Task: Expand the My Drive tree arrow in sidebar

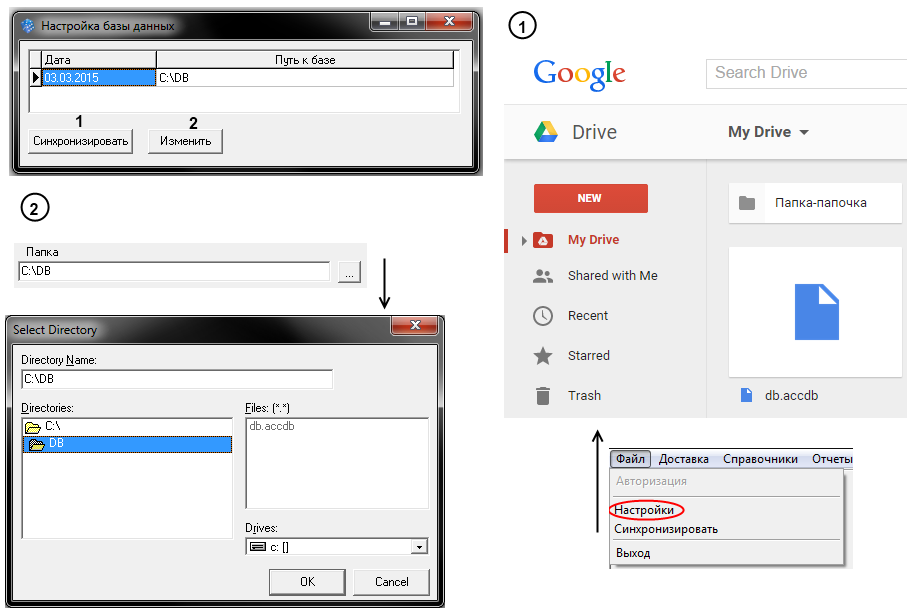Action: [524, 241]
